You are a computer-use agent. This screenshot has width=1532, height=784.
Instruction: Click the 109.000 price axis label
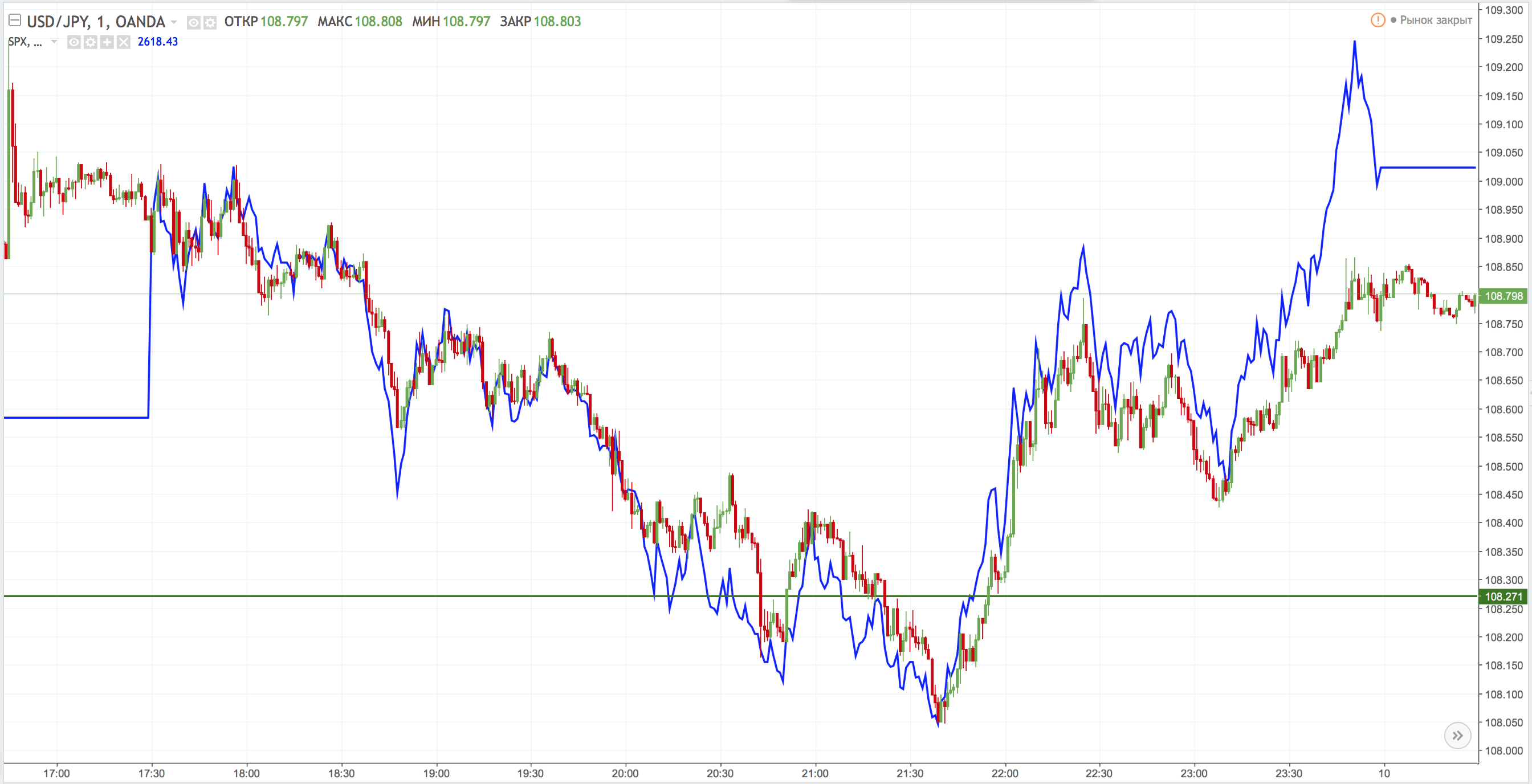point(1504,181)
